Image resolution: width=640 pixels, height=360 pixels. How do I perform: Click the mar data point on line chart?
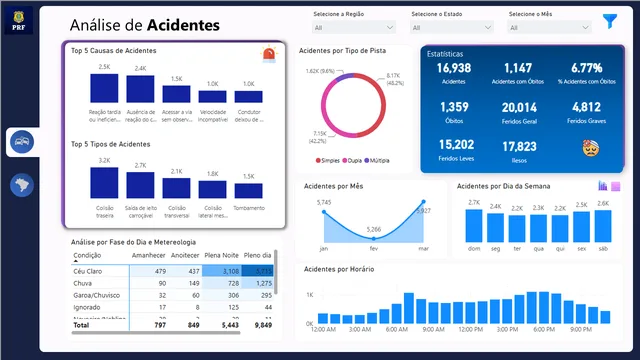pyautogui.click(x=424, y=202)
